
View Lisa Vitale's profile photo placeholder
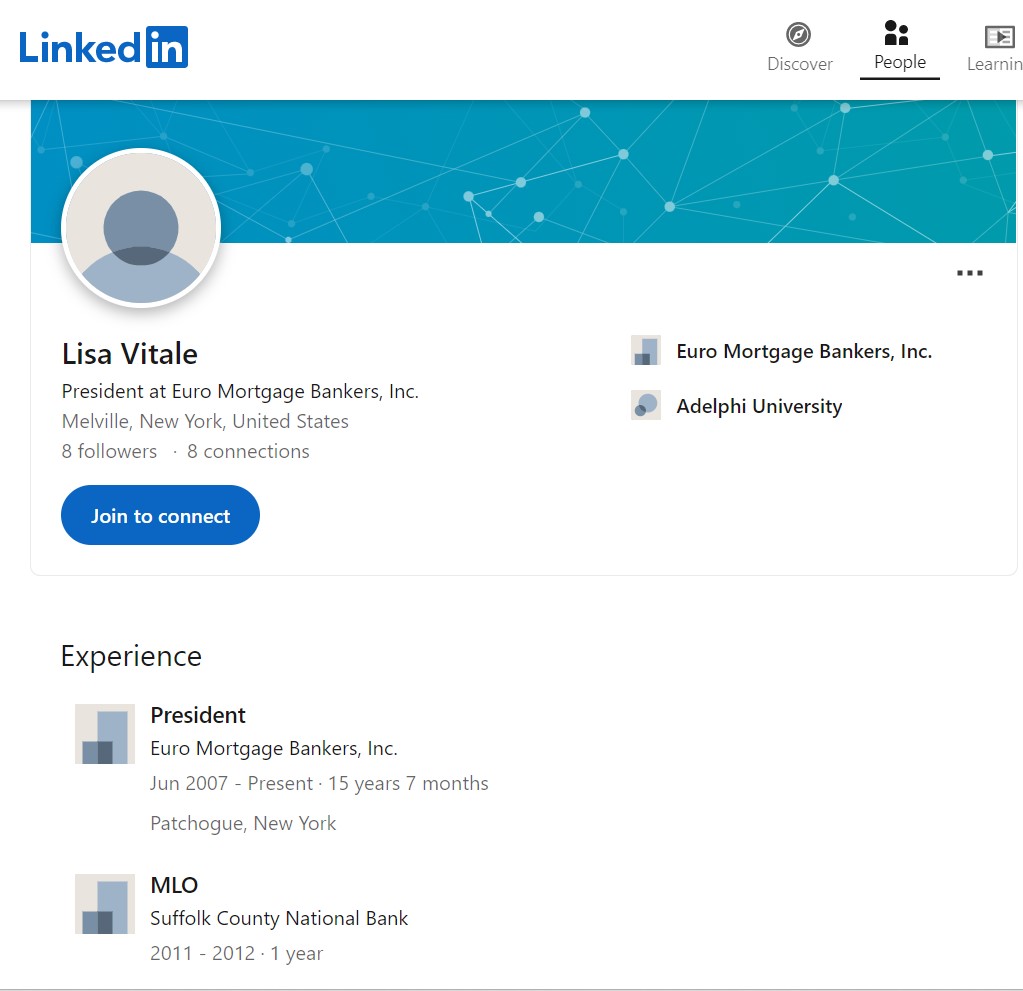click(141, 228)
